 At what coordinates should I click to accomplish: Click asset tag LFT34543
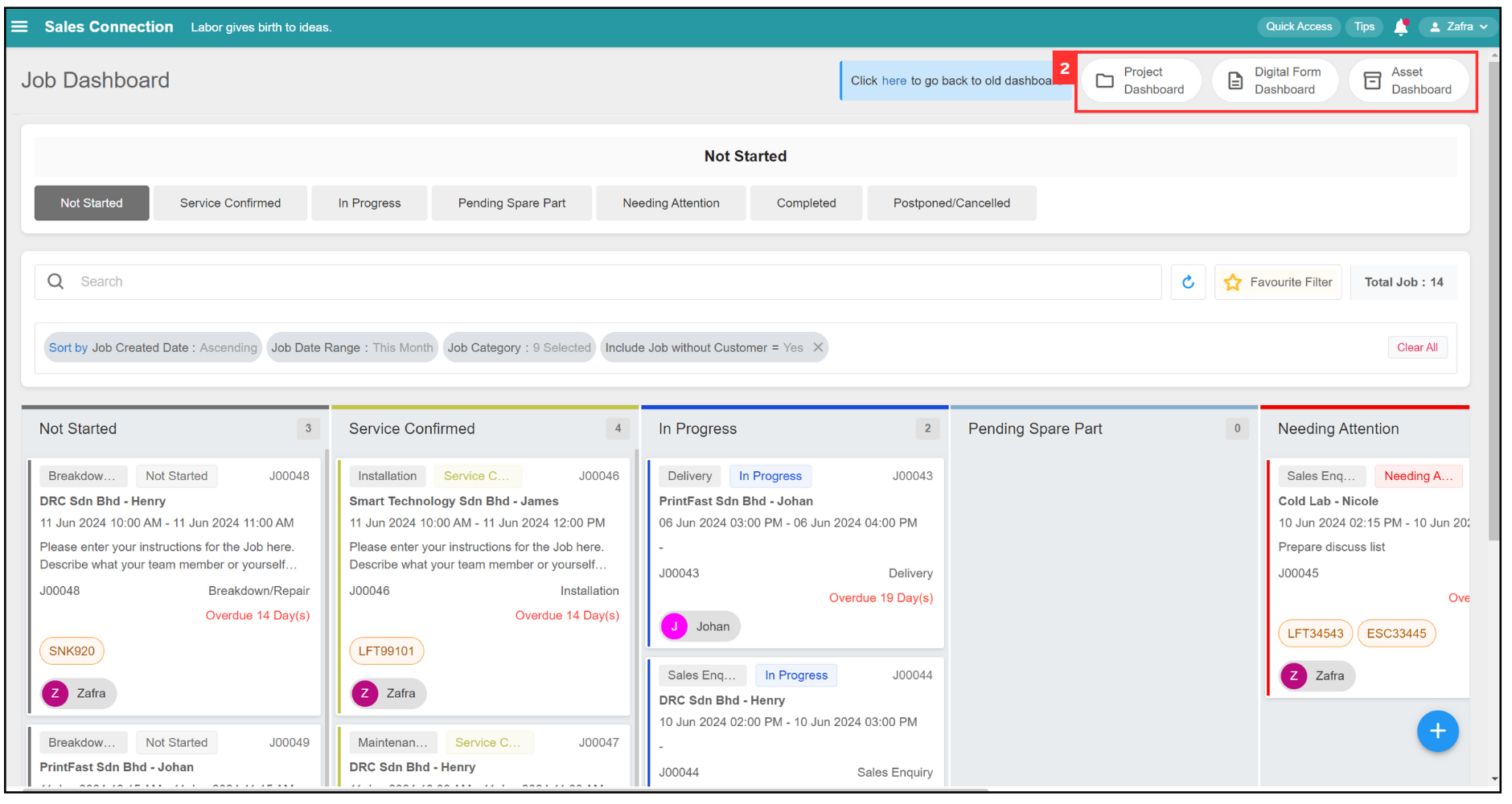coord(1315,634)
